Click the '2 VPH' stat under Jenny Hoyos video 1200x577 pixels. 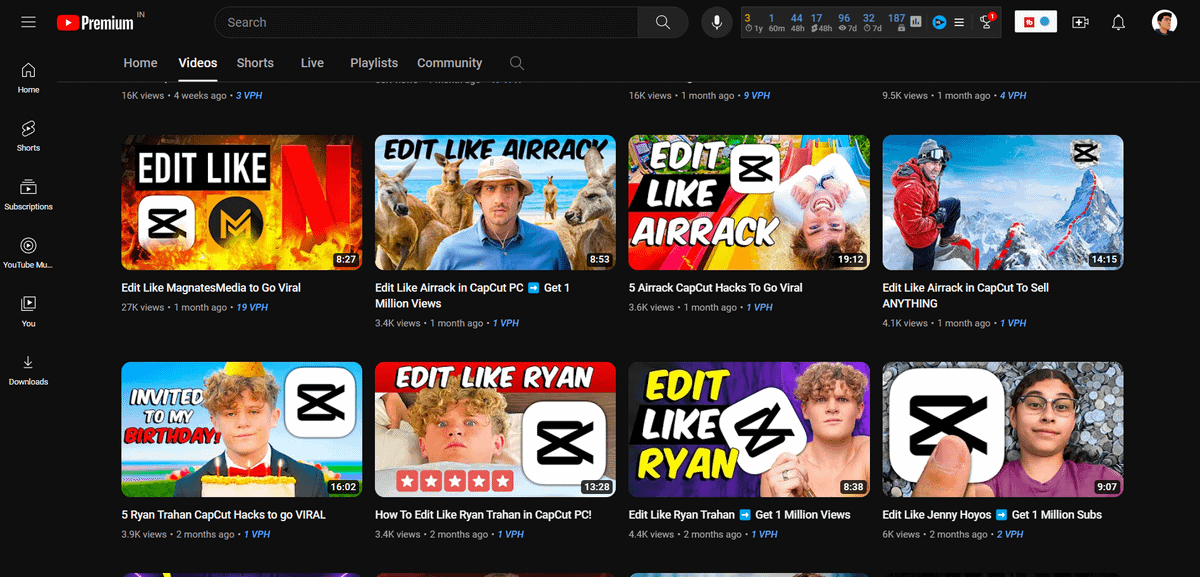coord(1009,535)
